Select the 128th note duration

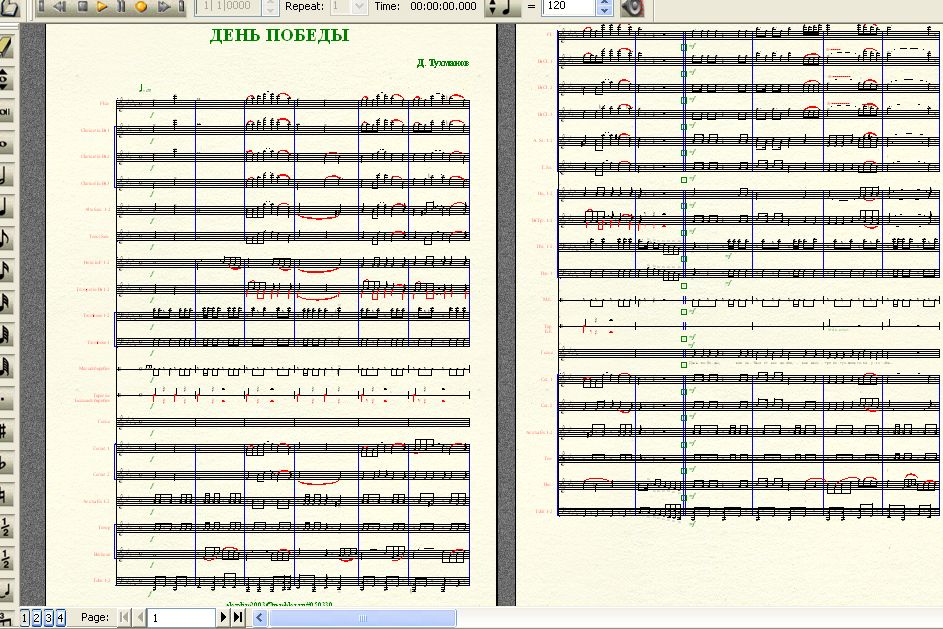[x=5, y=366]
